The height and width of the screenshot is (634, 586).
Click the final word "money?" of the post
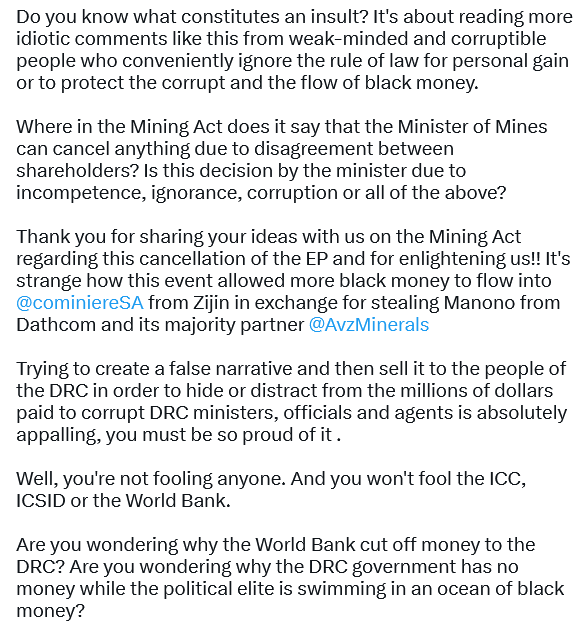pos(51,611)
